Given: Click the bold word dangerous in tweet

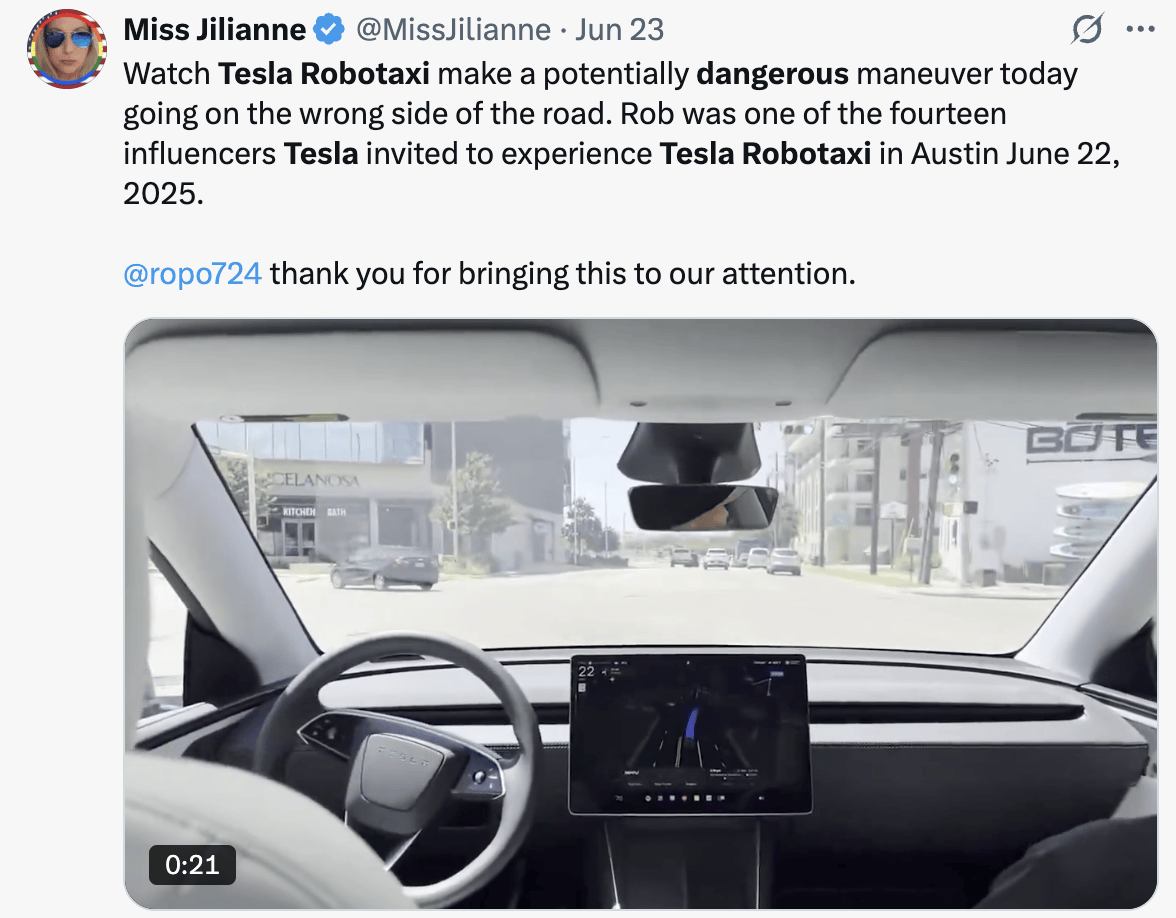Looking at the screenshot, I should tap(772, 74).
